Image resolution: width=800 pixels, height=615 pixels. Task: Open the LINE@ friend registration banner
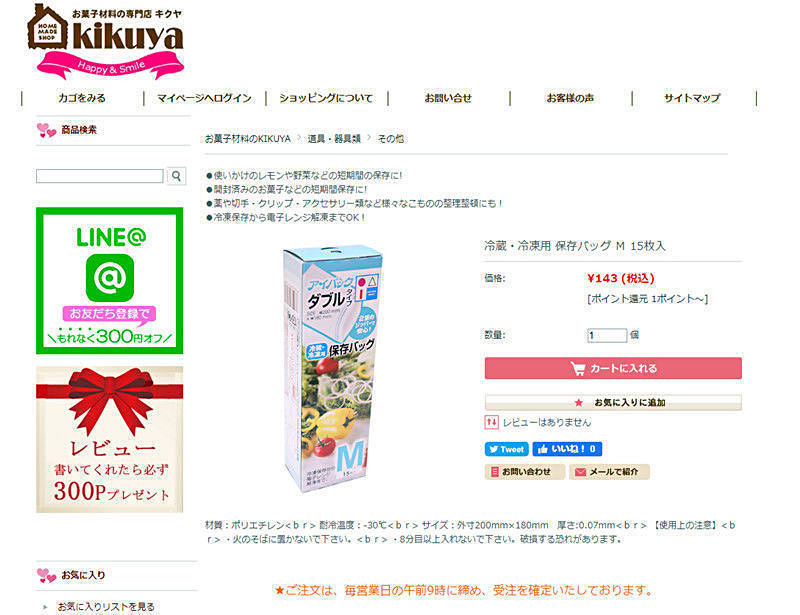click(110, 281)
